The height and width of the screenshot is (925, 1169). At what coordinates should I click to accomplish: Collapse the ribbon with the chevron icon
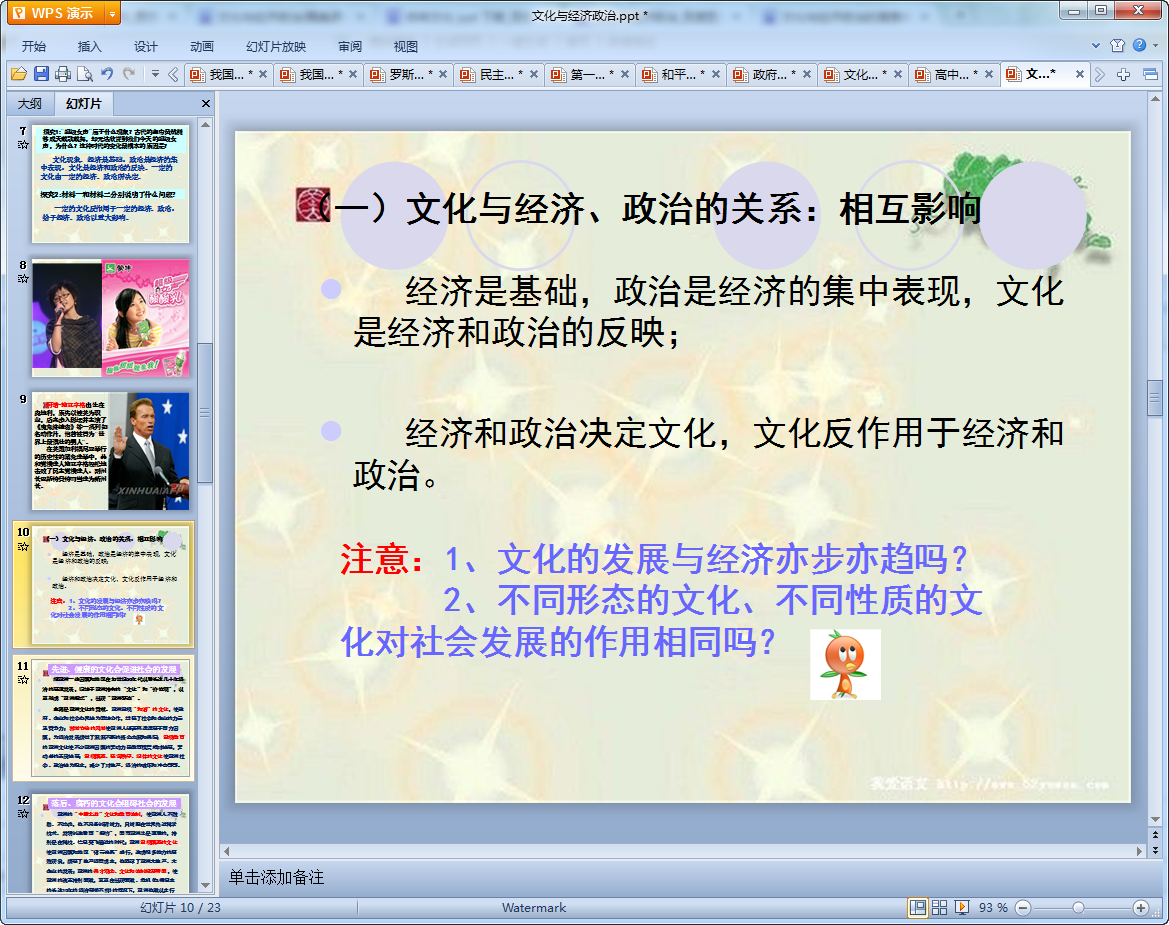coord(1096,45)
